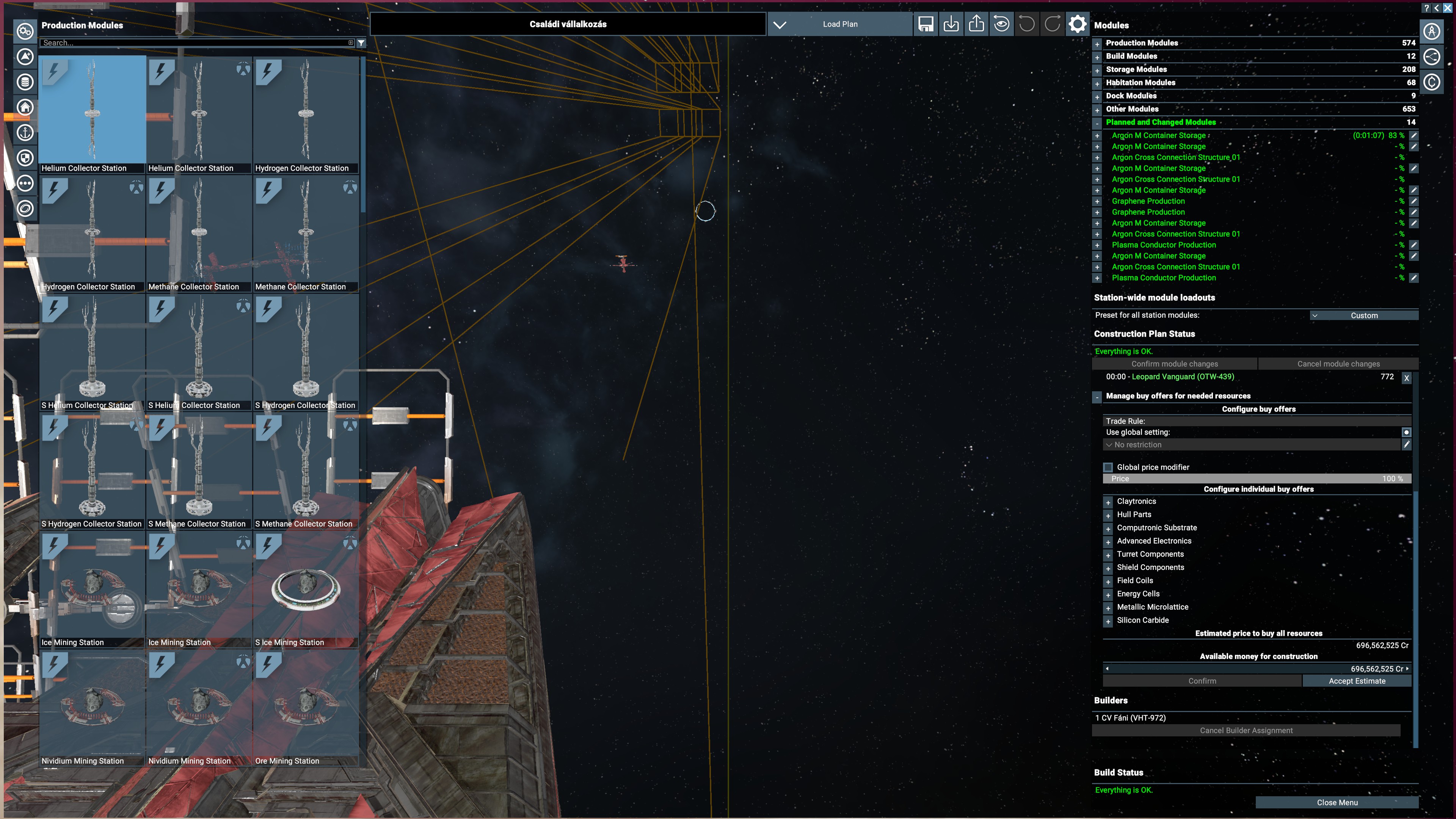Screen dimensions: 1456x819
Task: Open the Defence Modules shield icon
Action: tap(25, 158)
